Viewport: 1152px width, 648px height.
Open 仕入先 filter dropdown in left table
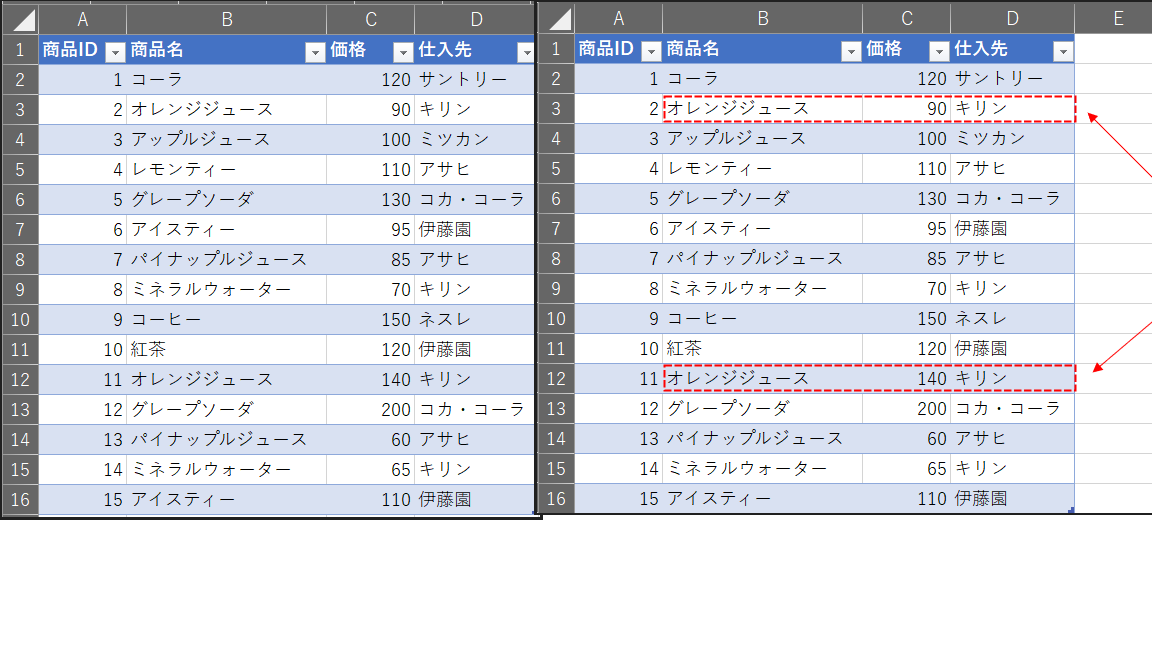(526, 52)
